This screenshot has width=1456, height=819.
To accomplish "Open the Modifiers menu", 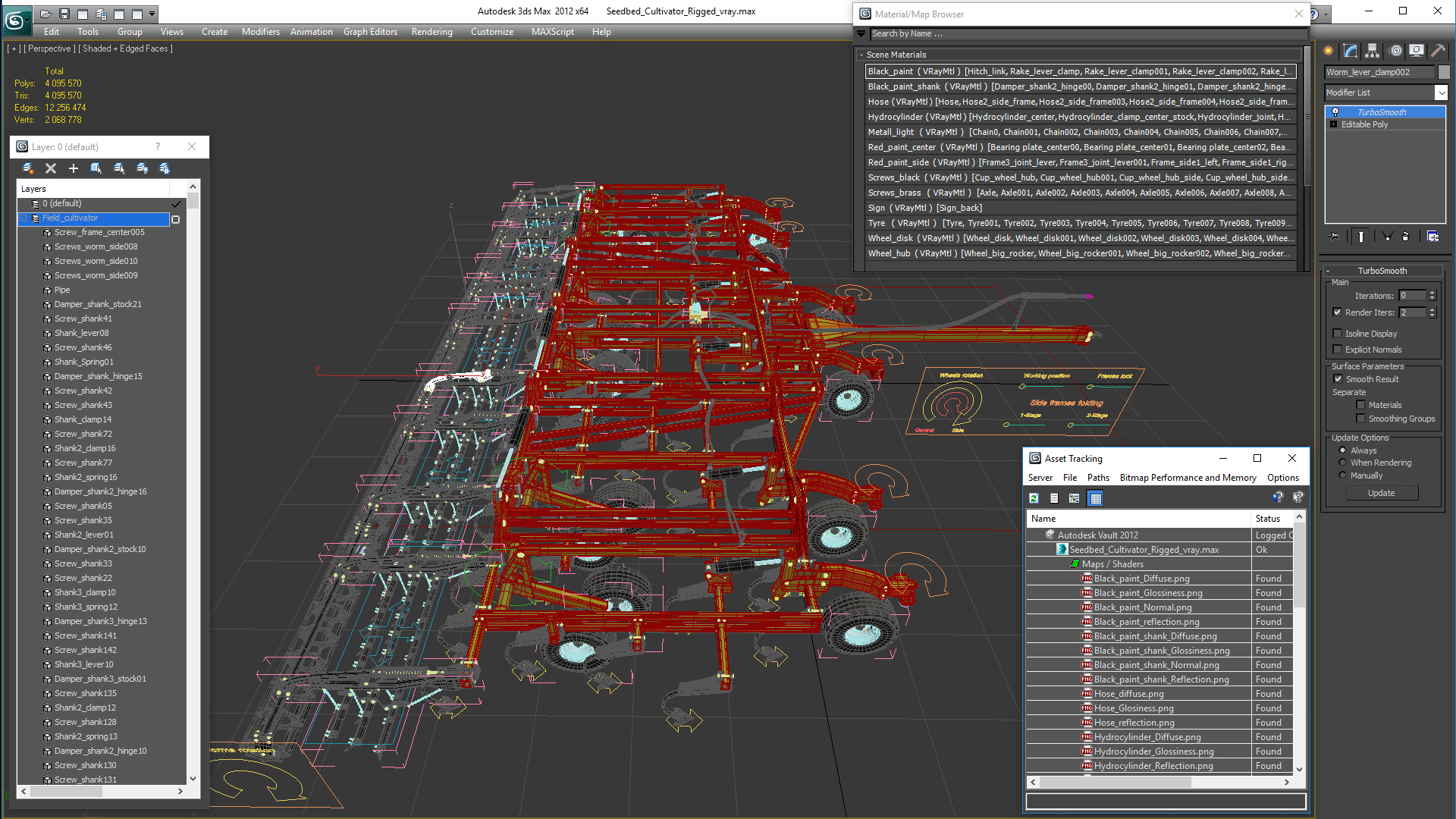I will click(x=261, y=32).
